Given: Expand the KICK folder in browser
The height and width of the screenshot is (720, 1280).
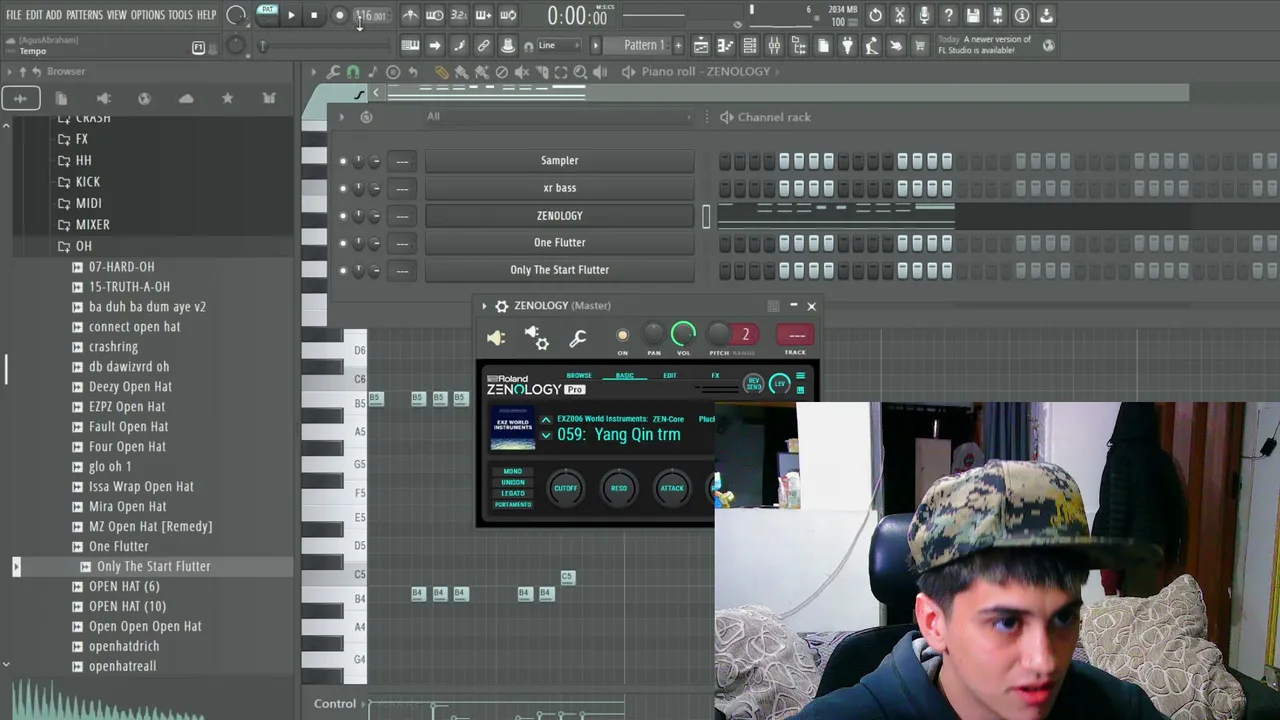Looking at the screenshot, I should pos(88,182).
